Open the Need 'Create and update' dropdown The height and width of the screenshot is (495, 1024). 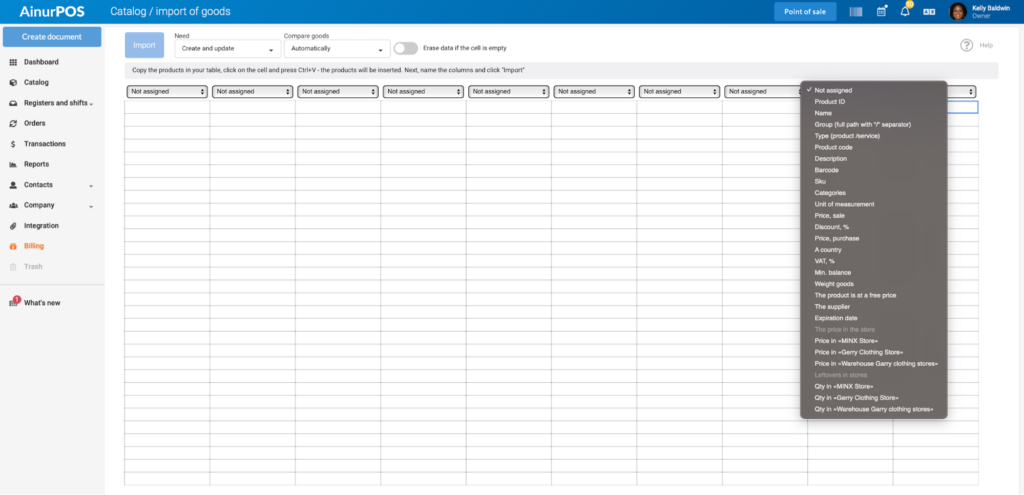pyautogui.click(x=228, y=49)
